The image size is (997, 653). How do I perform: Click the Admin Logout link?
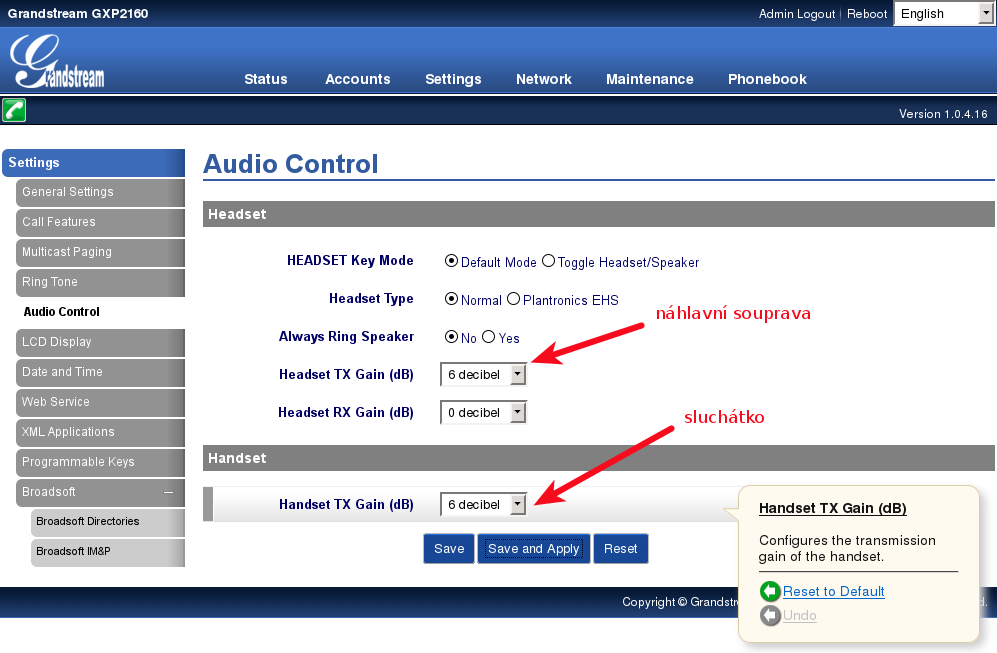pyautogui.click(x=796, y=14)
